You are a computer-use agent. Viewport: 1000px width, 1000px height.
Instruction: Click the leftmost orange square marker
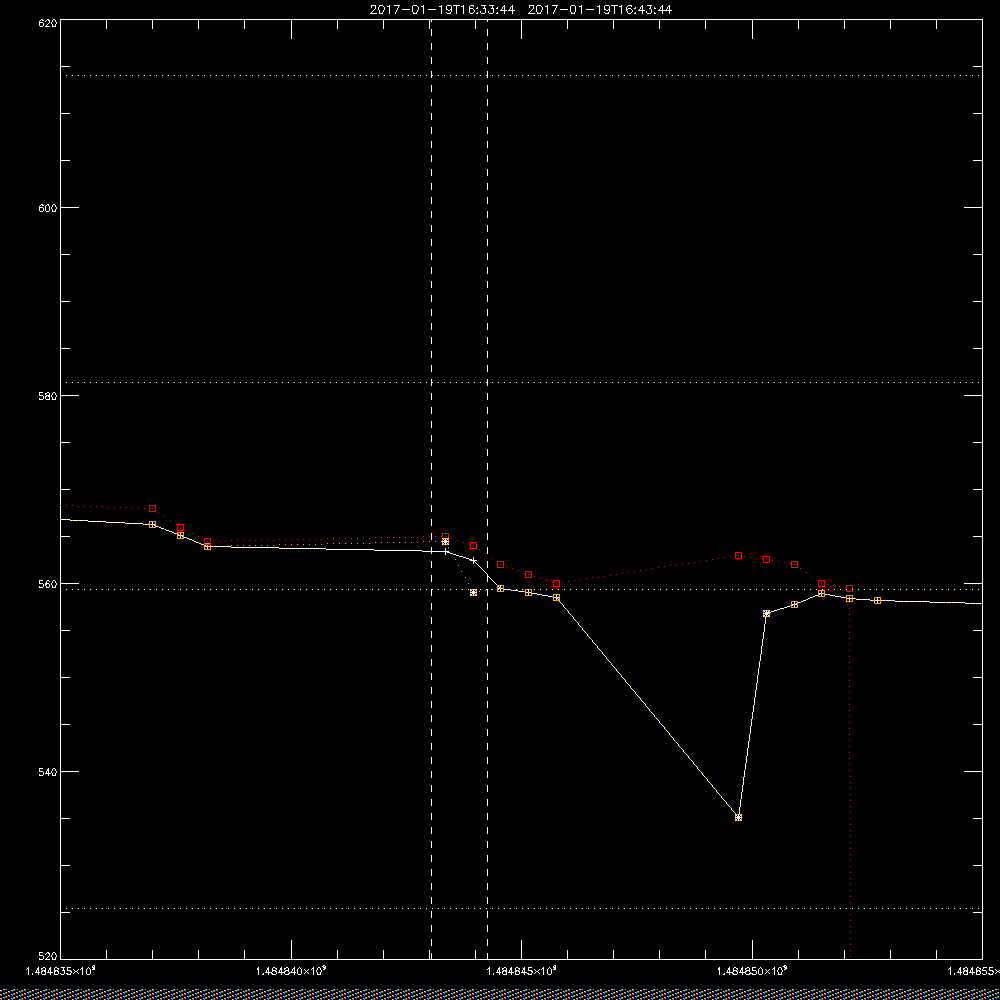coord(152,524)
